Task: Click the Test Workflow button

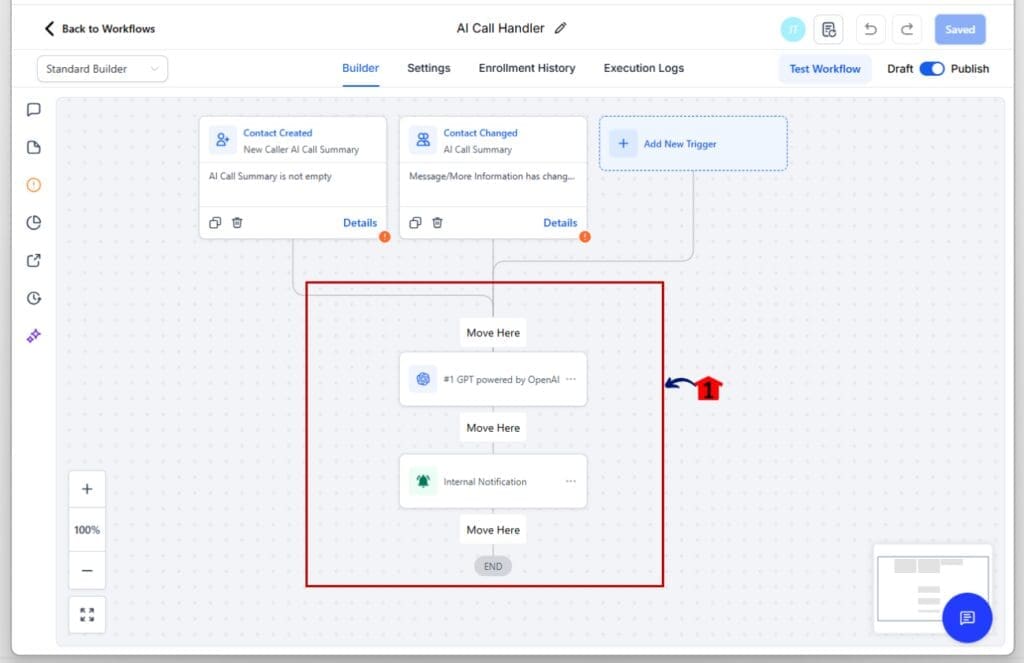Action: point(824,69)
